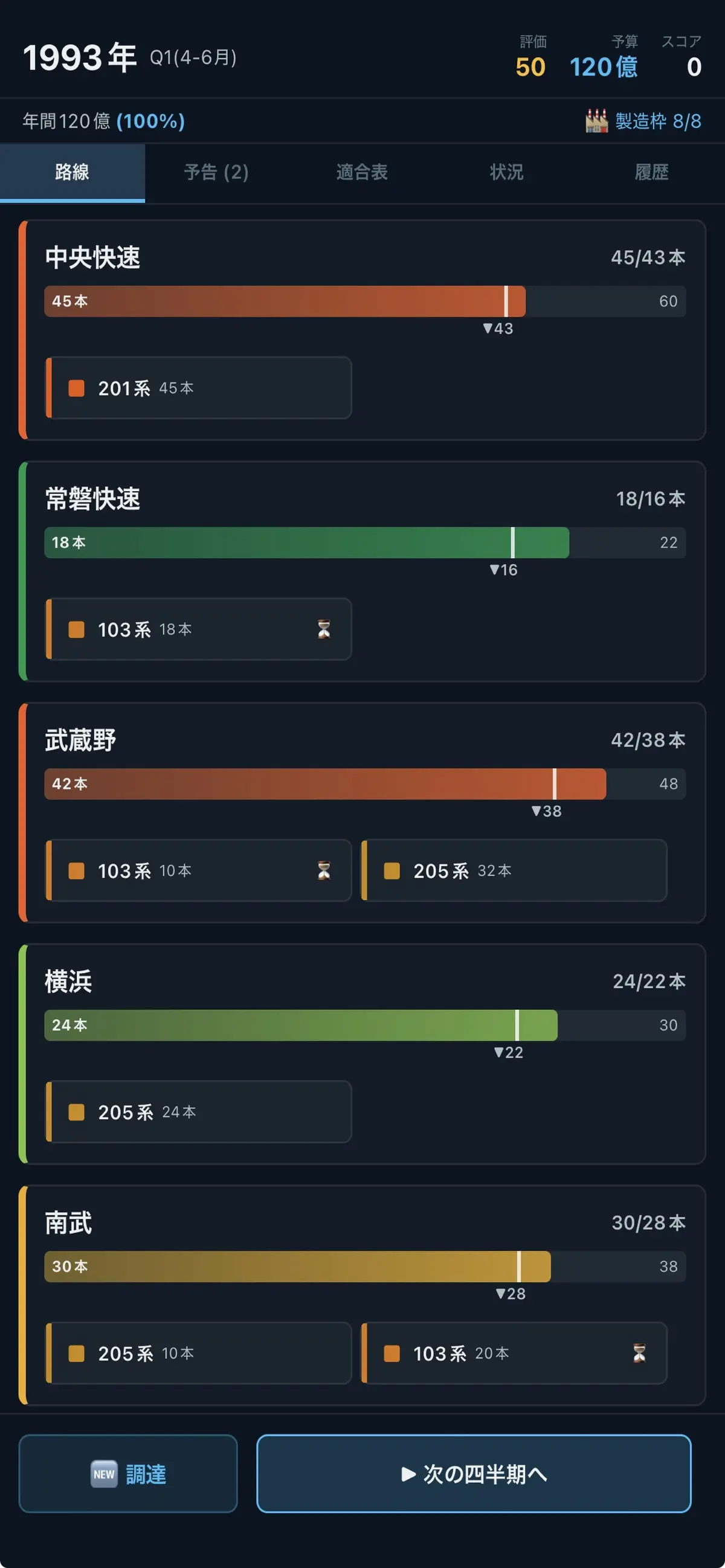Click the ▼38 marker under 武蔵野 bar
Image resolution: width=725 pixels, height=1568 pixels.
tap(546, 811)
